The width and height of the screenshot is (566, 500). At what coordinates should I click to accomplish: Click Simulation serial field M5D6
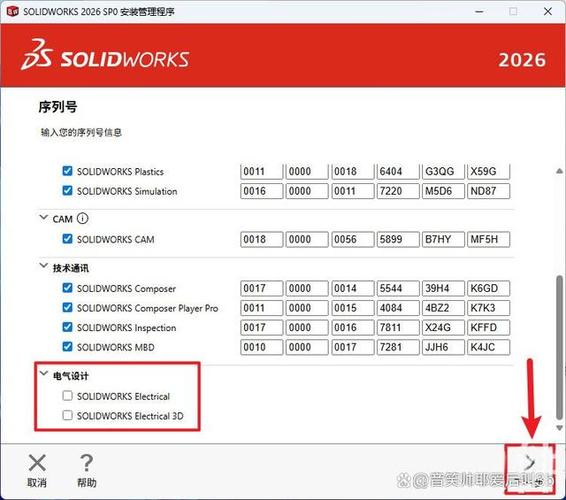coord(443,191)
